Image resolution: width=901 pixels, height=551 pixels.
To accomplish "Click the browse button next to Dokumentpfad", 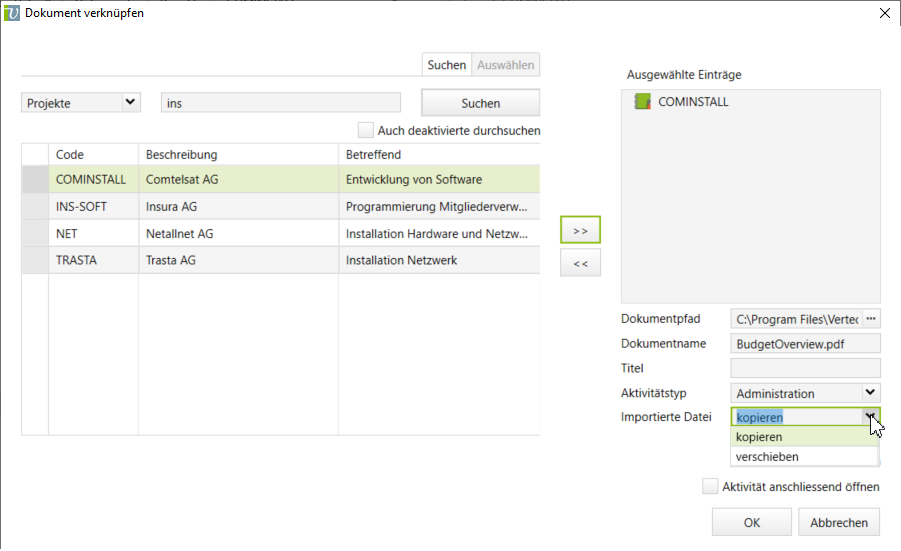I will [870, 319].
